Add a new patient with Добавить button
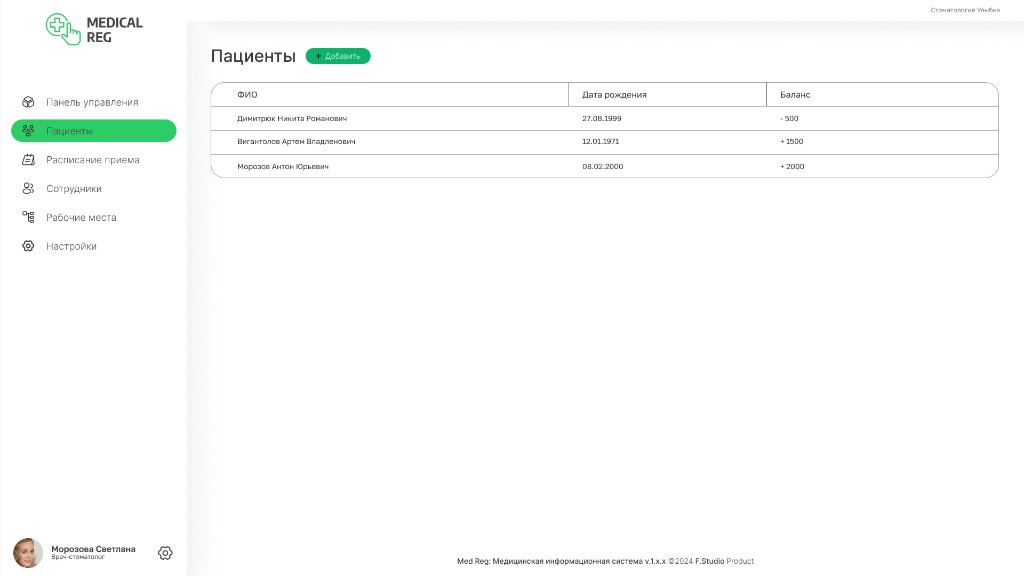This screenshot has height=576, width=1024. (338, 56)
